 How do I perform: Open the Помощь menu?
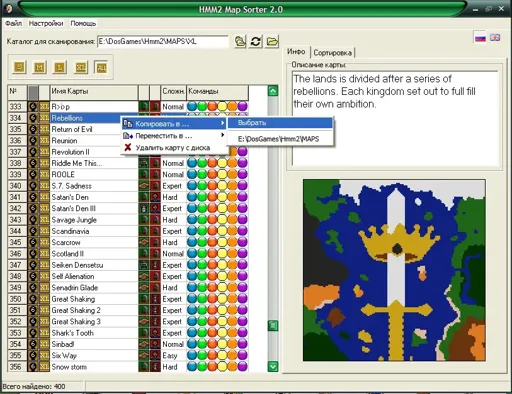(83, 23)
